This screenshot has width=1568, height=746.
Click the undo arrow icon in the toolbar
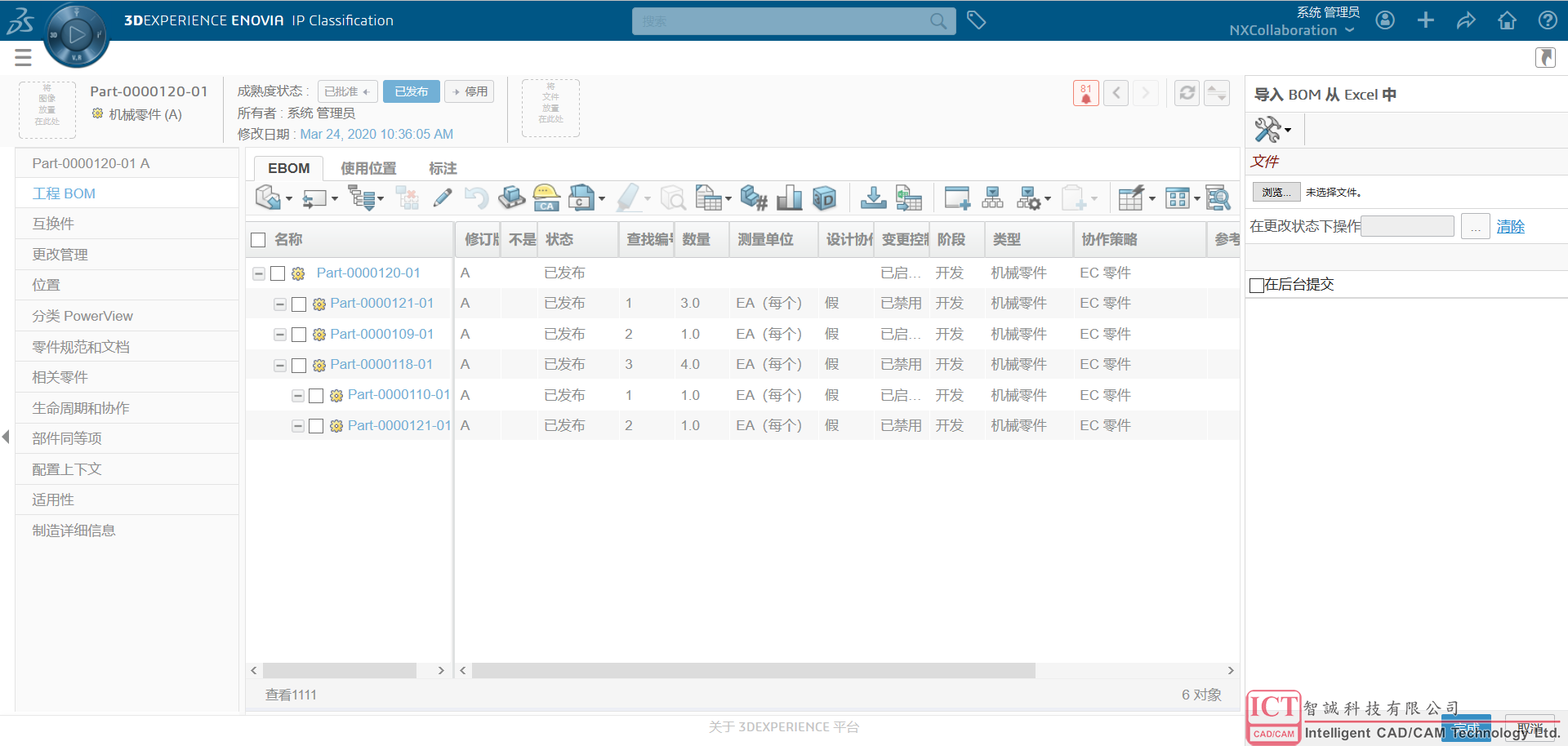click(x=476, y=198)
